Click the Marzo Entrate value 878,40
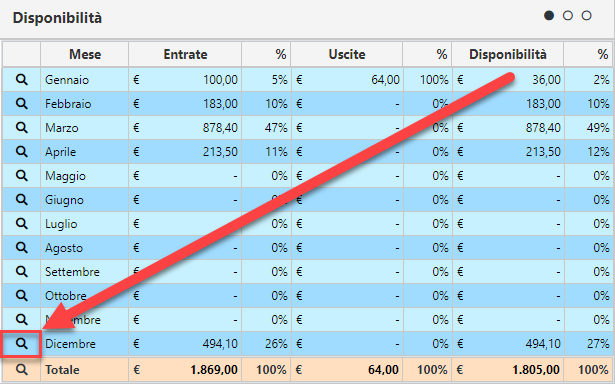615x384 pixels. 220,127
